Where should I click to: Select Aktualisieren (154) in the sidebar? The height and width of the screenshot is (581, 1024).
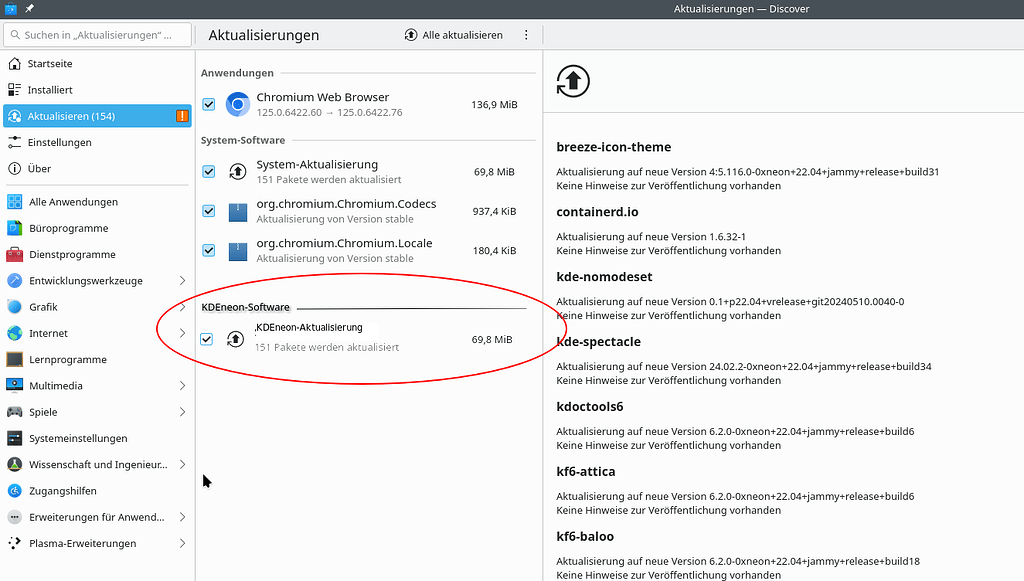coord(80,116)
